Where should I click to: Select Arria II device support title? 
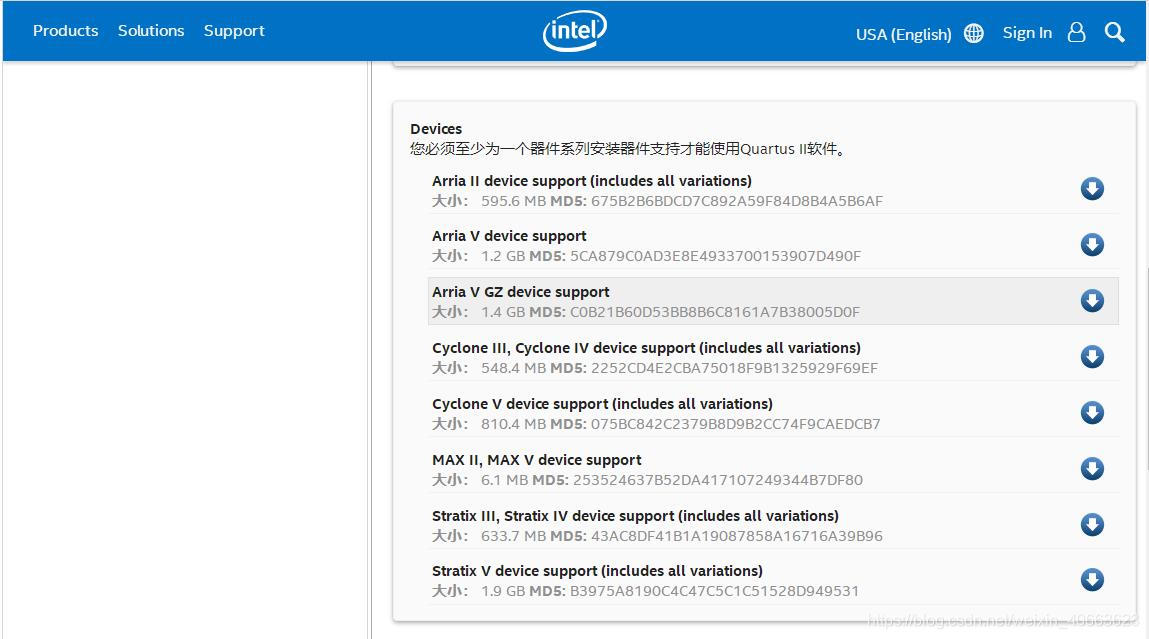click(x=591, y=181)
